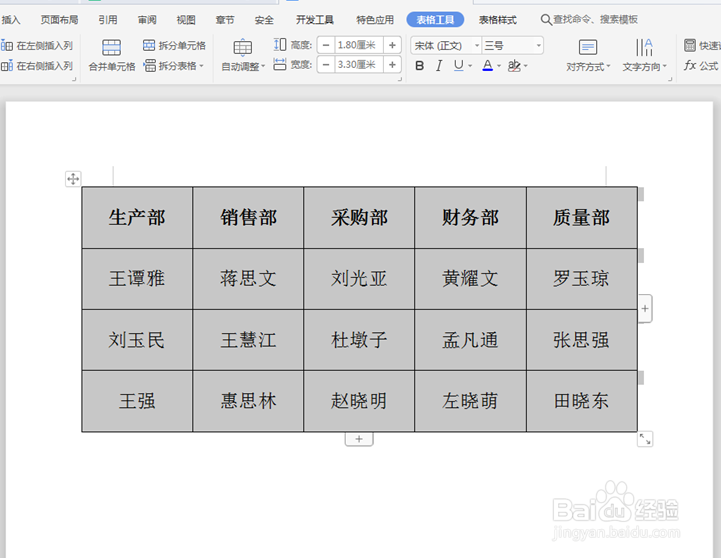The height and width of the screenshot is (558, 721).
Task: Click add column plus button beside table
Action: pos(645,308)
